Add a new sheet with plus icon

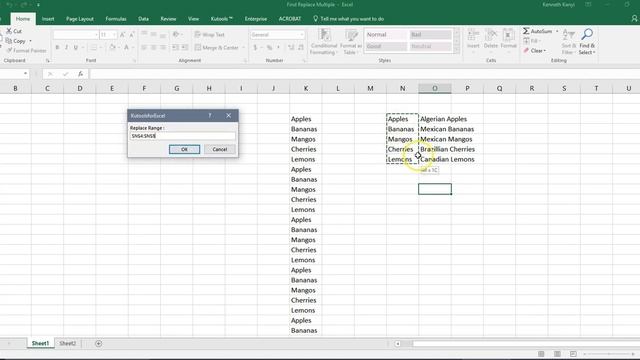[98, 344]
